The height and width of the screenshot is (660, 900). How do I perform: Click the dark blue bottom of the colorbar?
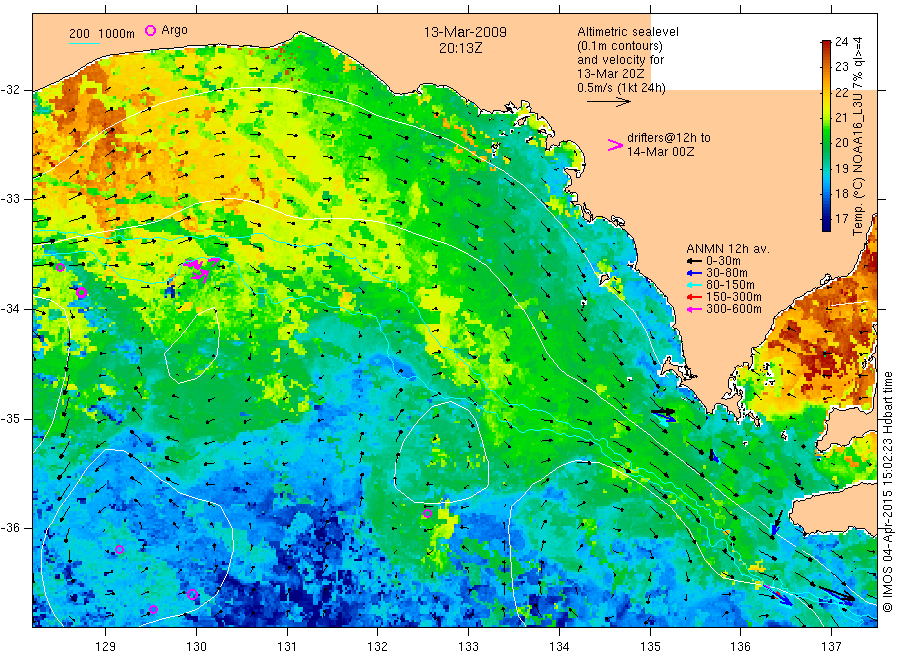tap(826, 224)
